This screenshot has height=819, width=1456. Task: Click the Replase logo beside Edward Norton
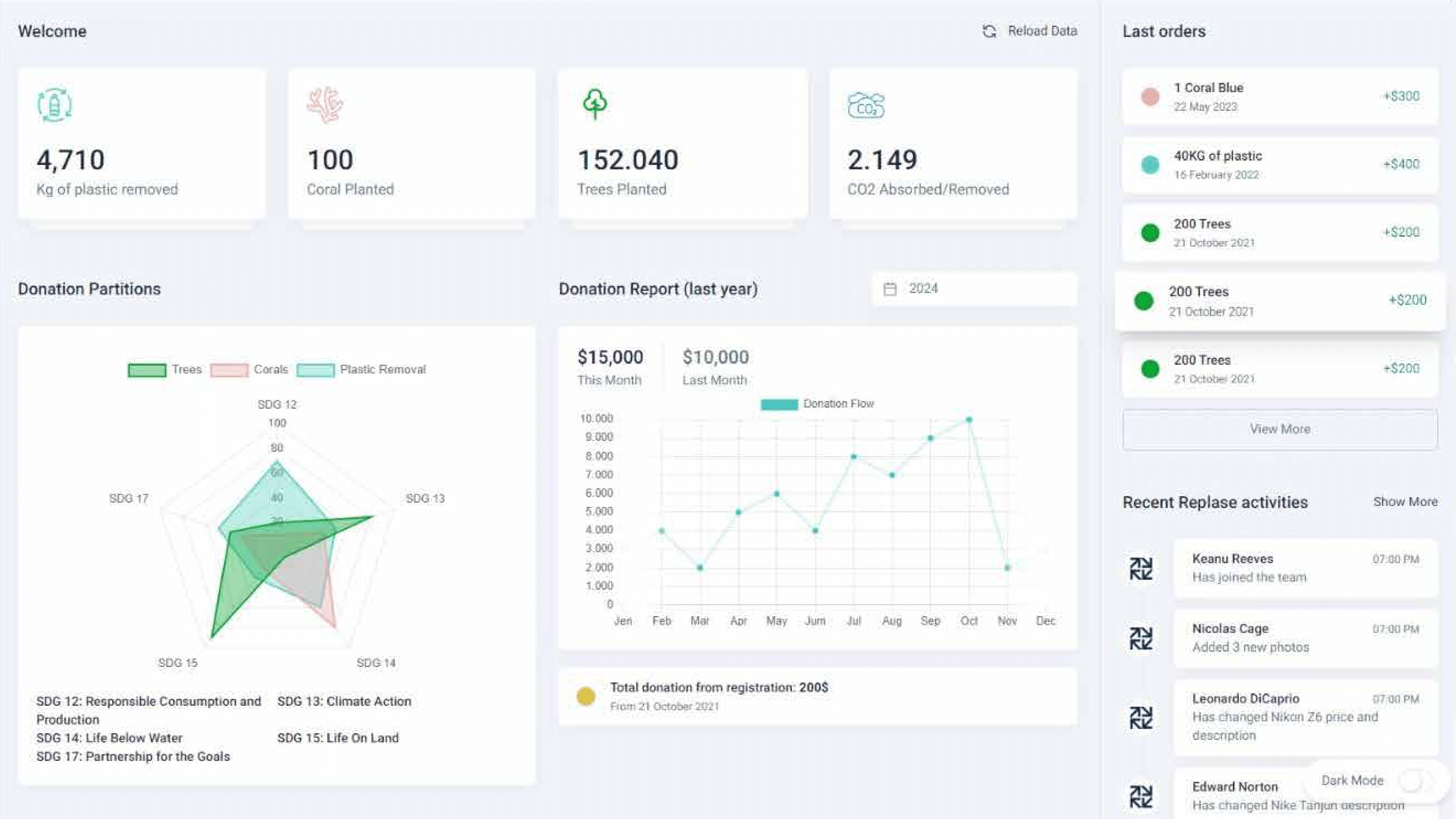coord(1141,796)
